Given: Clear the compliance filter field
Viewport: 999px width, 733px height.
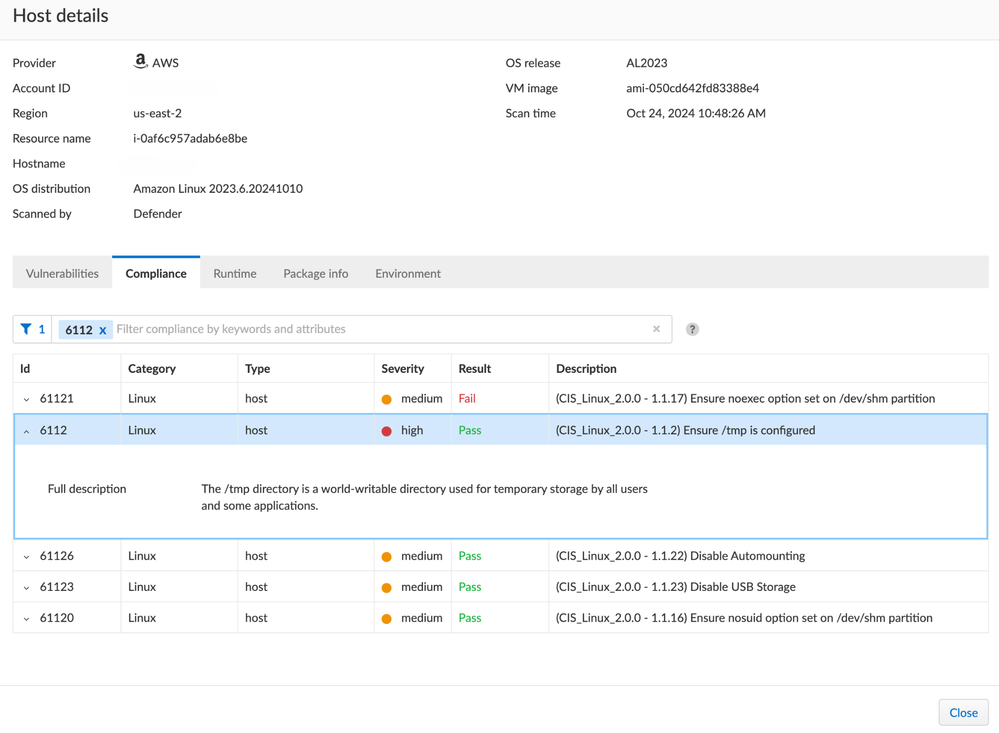Looking at the screenshot, I should pos(656,329).
